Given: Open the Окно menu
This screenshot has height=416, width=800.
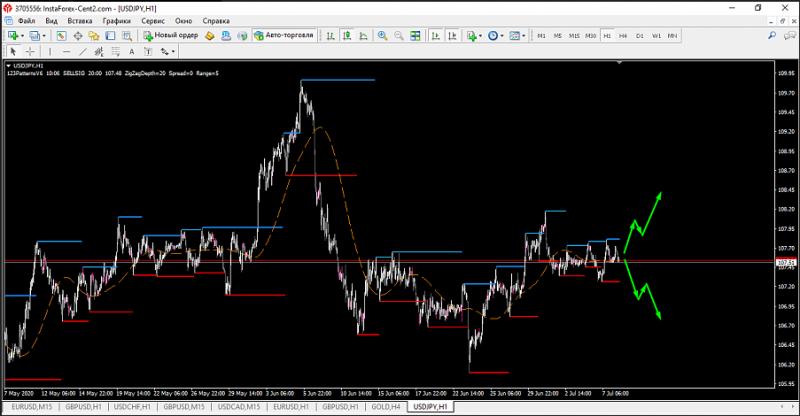Looking at the screenshot, I should pyautogui.click(x=183, y=21).
